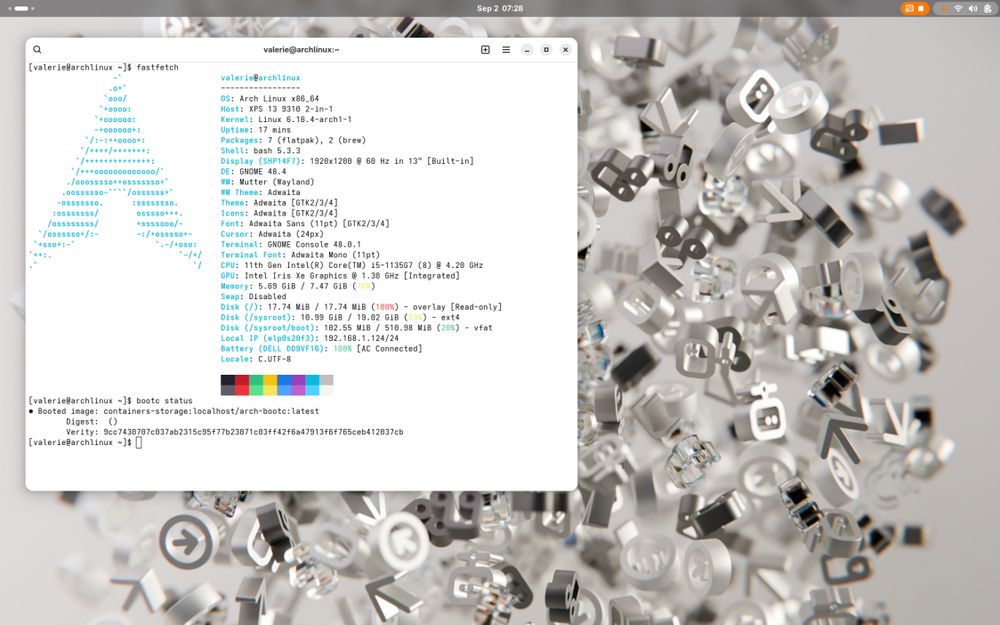This screenshot has width=1000, height=625.
Task: Click the window title valerie@archlinux:~
Action: [x=301, y=50]
